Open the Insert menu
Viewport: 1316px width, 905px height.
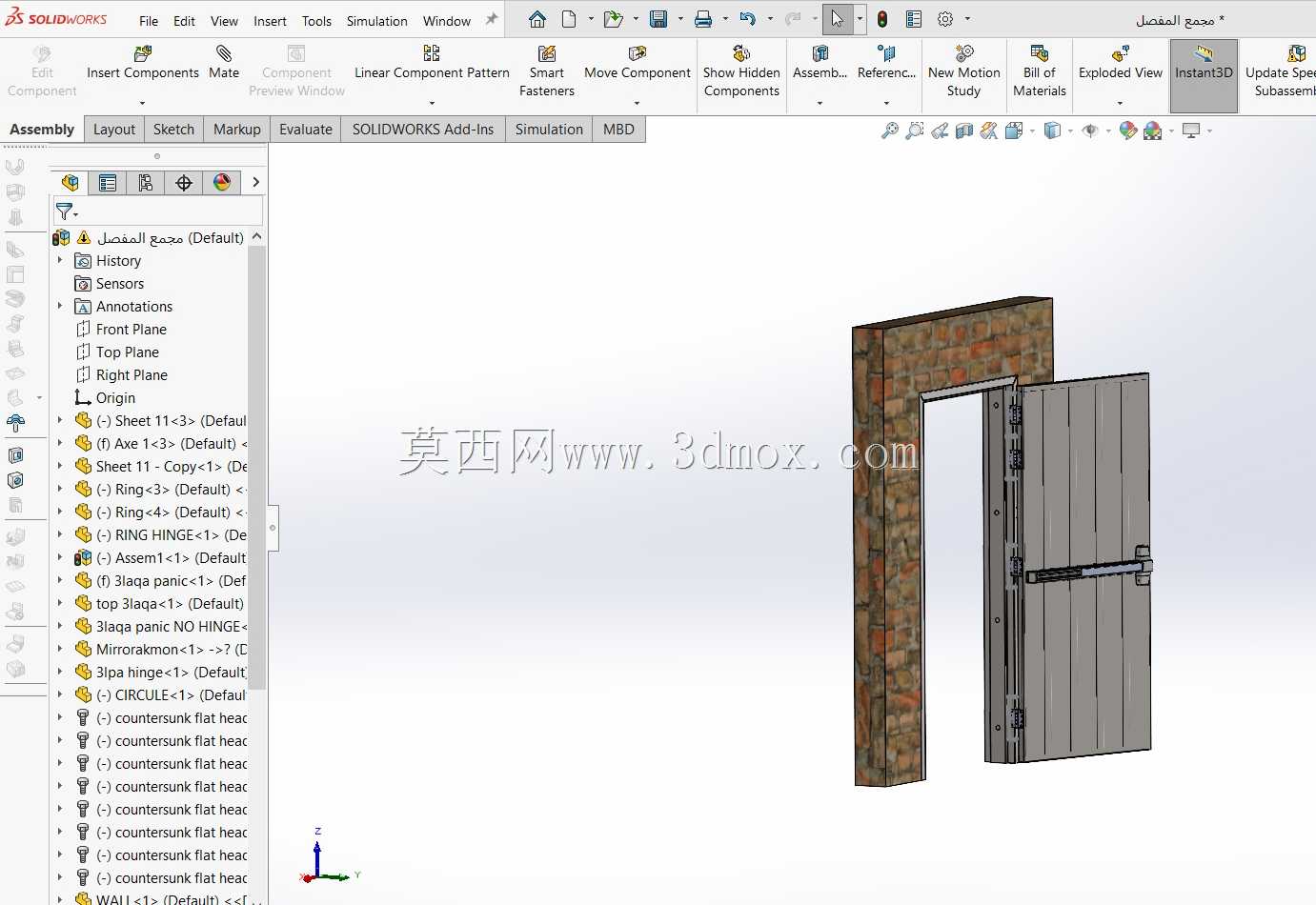point(270,21)
